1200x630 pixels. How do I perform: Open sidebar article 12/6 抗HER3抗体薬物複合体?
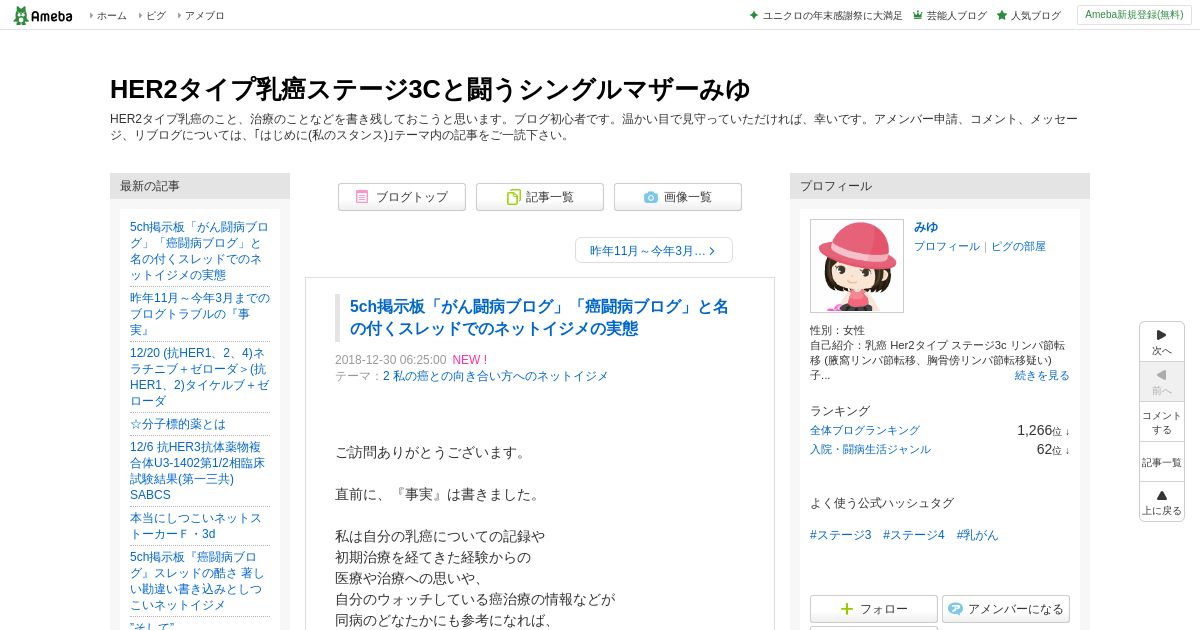[x=200, y=471]
